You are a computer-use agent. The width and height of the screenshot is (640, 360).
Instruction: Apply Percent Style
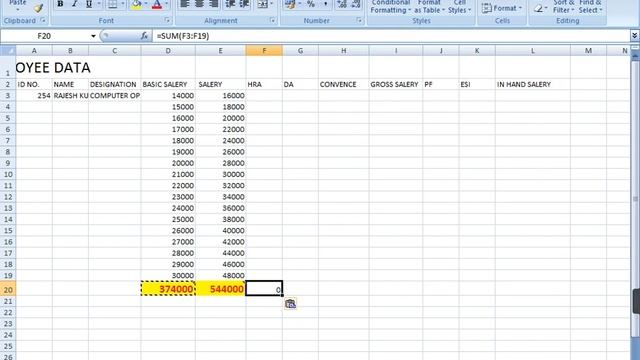tap(311, 4)
